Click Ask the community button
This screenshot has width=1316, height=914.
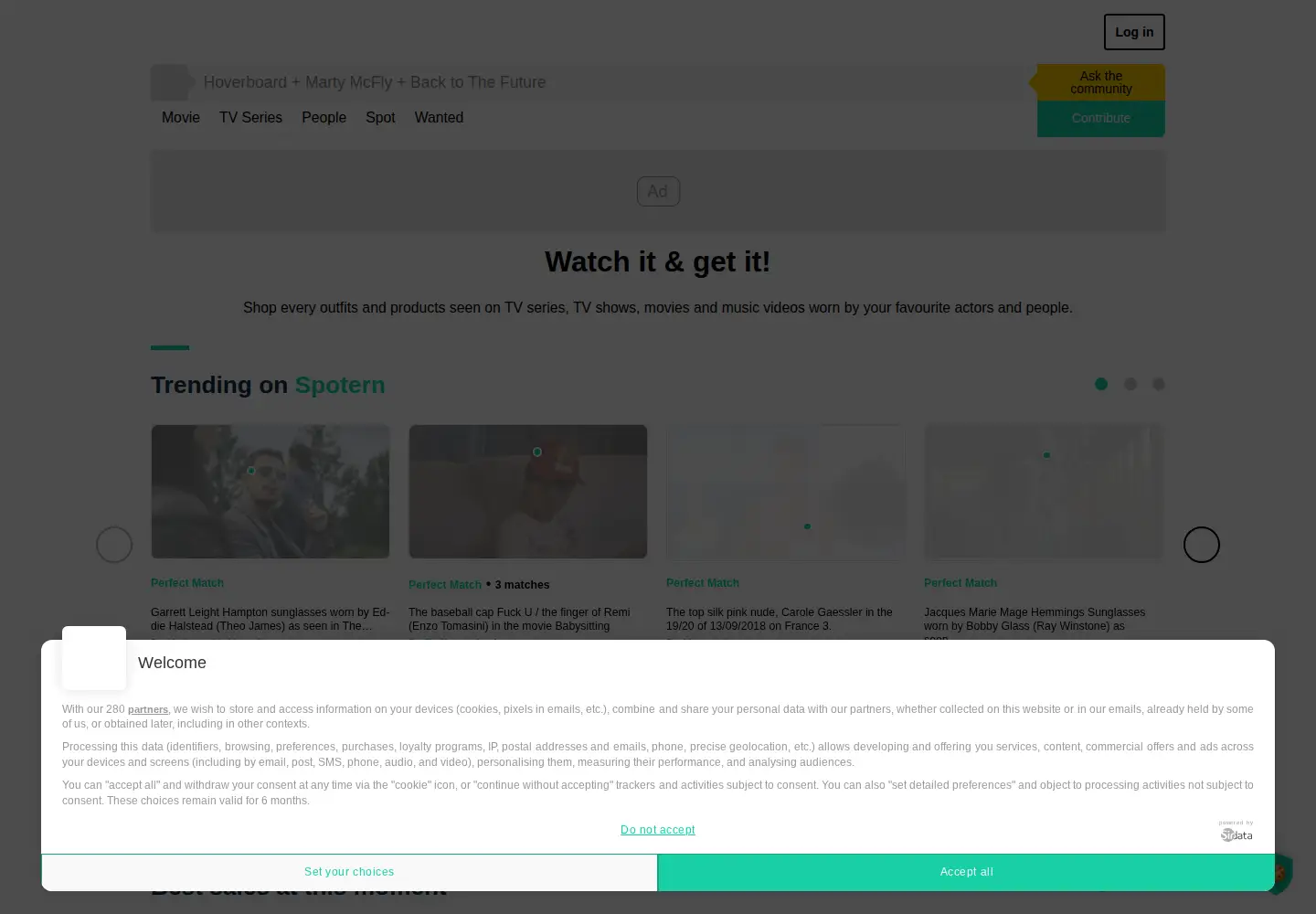1100,82
